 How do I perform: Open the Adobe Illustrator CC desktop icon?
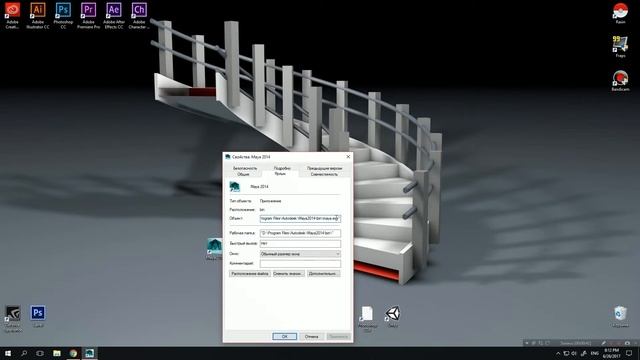coord(38,16)
